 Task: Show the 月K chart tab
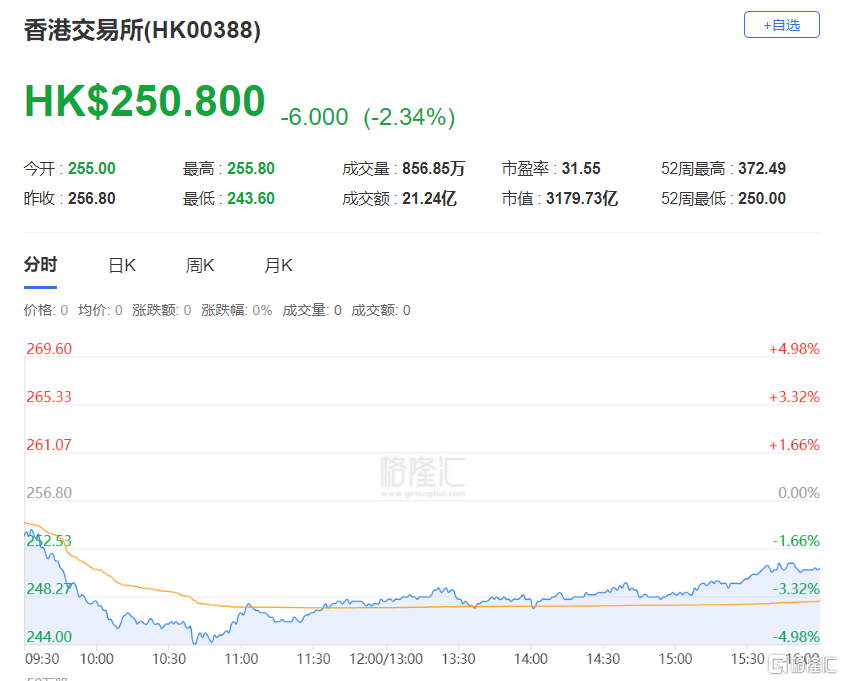(x=278, y=266)
